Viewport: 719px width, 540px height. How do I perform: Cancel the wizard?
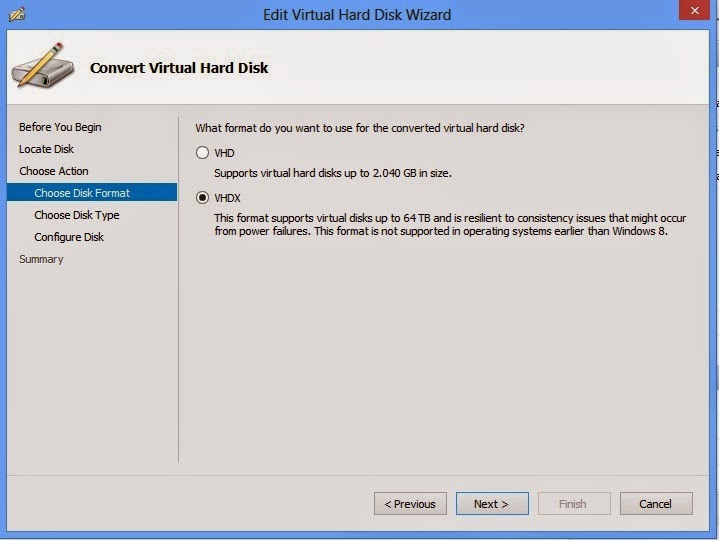pyautogui.click(x=656, y=504)
